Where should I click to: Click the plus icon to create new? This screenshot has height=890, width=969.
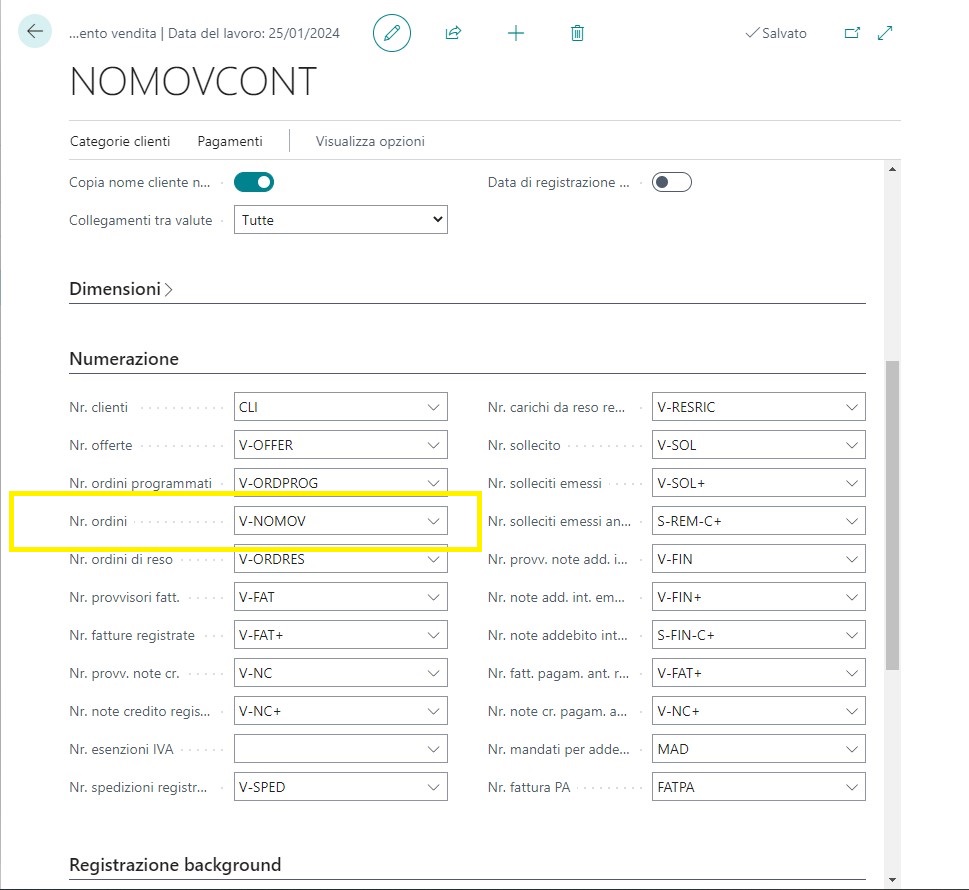[x=516, y=33]
